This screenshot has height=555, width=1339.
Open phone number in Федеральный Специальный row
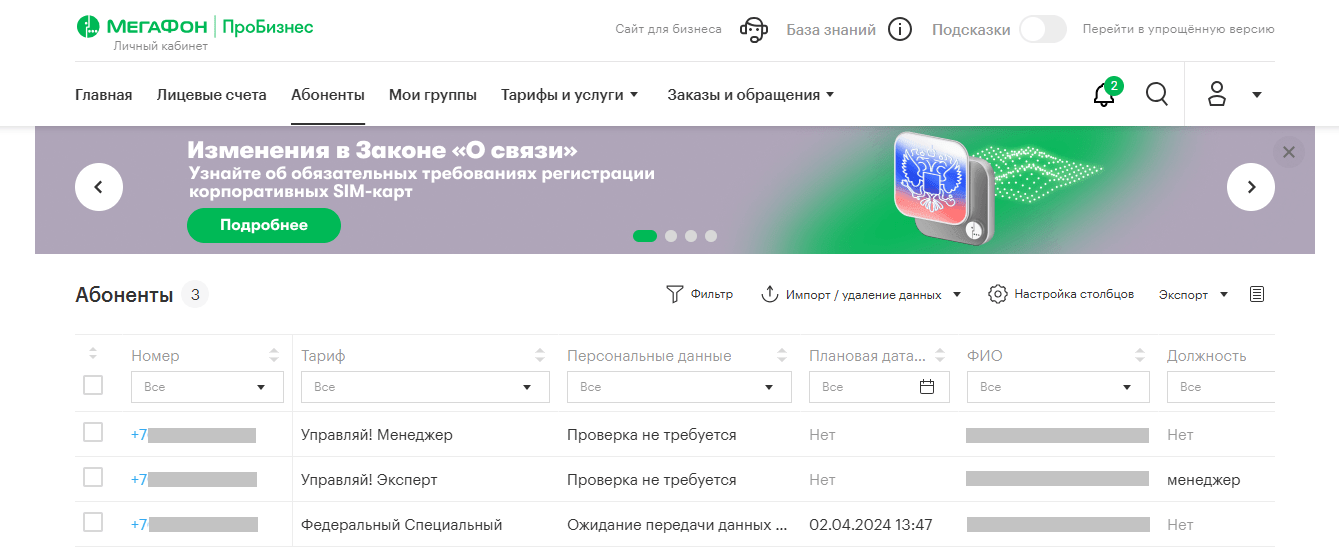click(x=195, y=525)
